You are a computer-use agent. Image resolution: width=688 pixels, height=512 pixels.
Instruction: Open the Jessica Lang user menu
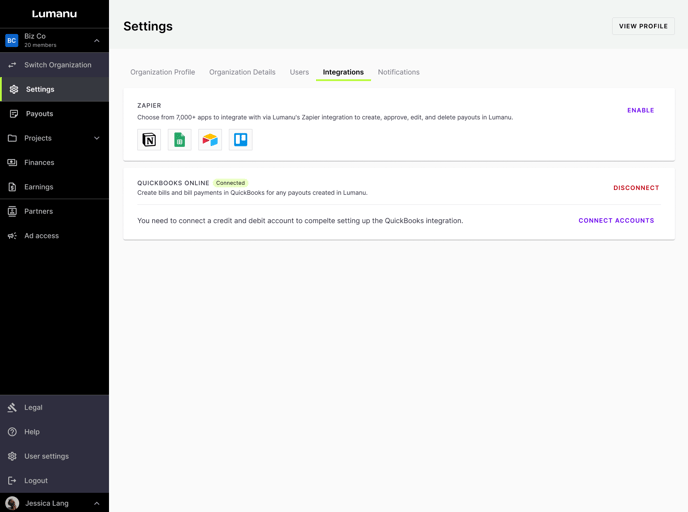(x=97, y=503)
